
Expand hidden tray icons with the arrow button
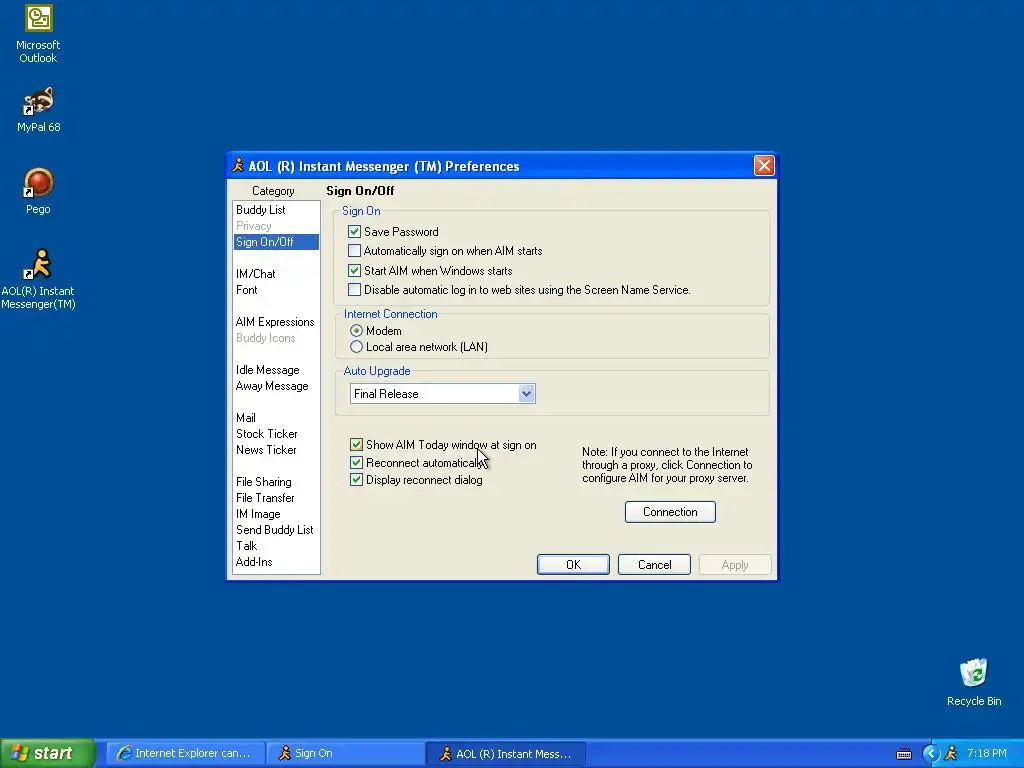(x=930, y=754)
